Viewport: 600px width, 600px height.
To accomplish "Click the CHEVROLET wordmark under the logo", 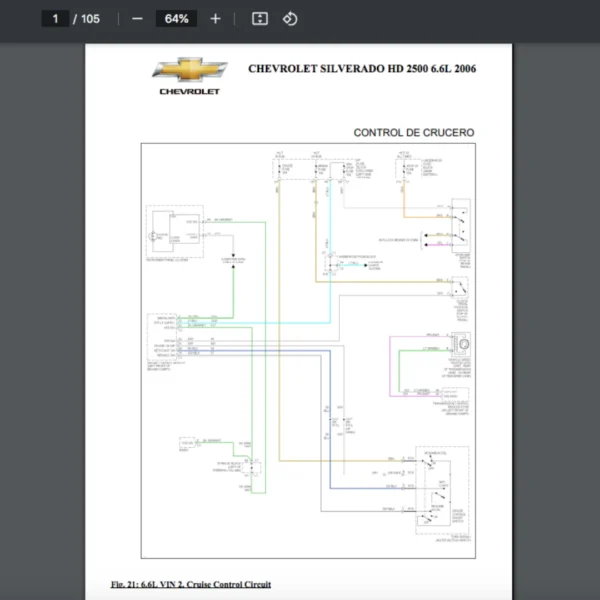I will pos(189,91).
